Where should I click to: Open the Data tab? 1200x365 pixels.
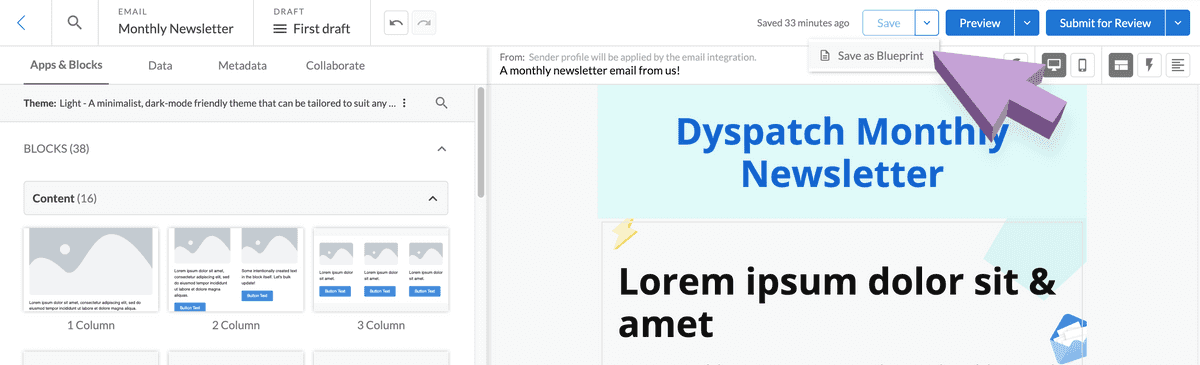click(x=160, y=66)
